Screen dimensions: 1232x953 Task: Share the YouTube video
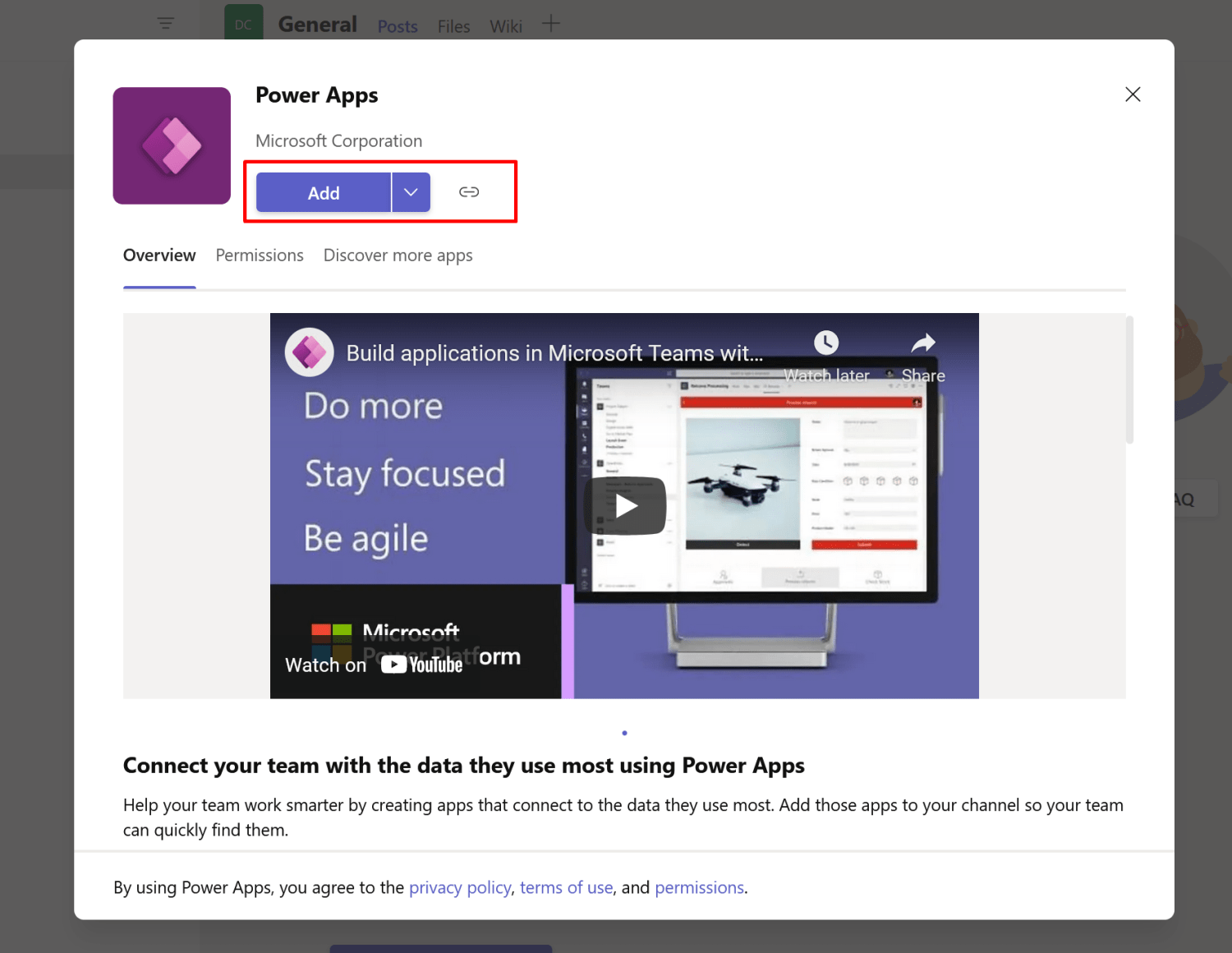point(923,343)
